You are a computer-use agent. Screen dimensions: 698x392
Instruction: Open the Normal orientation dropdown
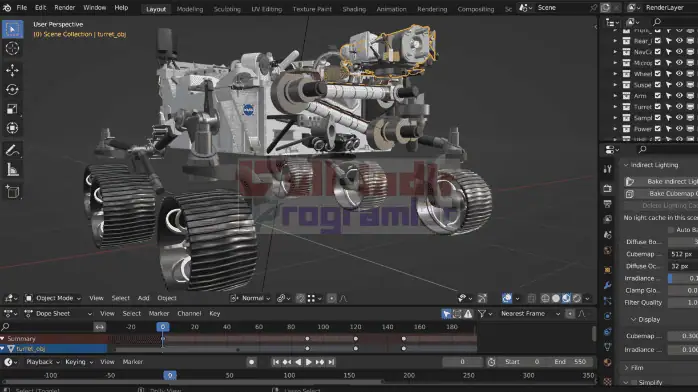click(250, 298)
